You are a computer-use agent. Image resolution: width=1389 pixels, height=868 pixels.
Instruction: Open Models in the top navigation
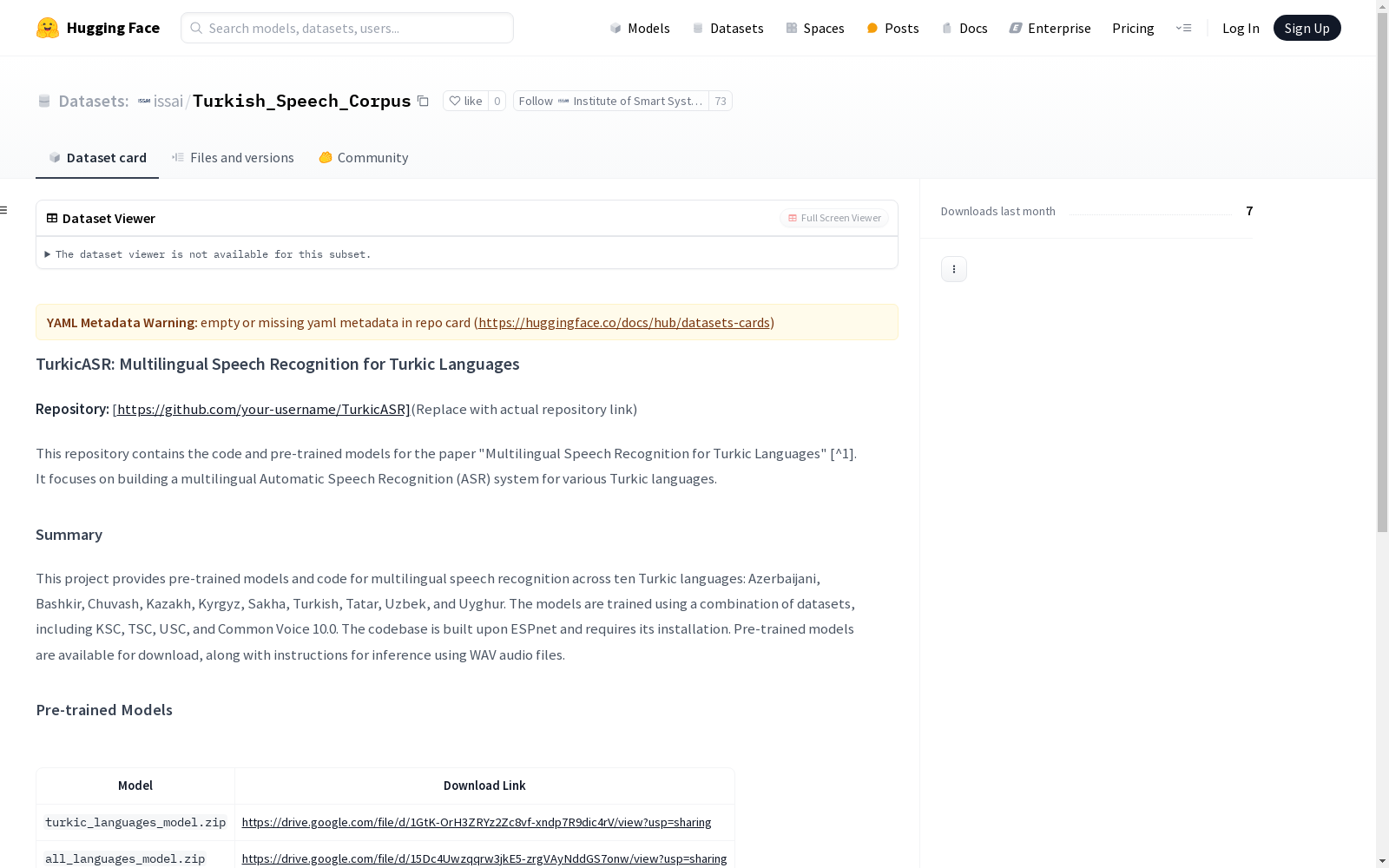[640, 28]
